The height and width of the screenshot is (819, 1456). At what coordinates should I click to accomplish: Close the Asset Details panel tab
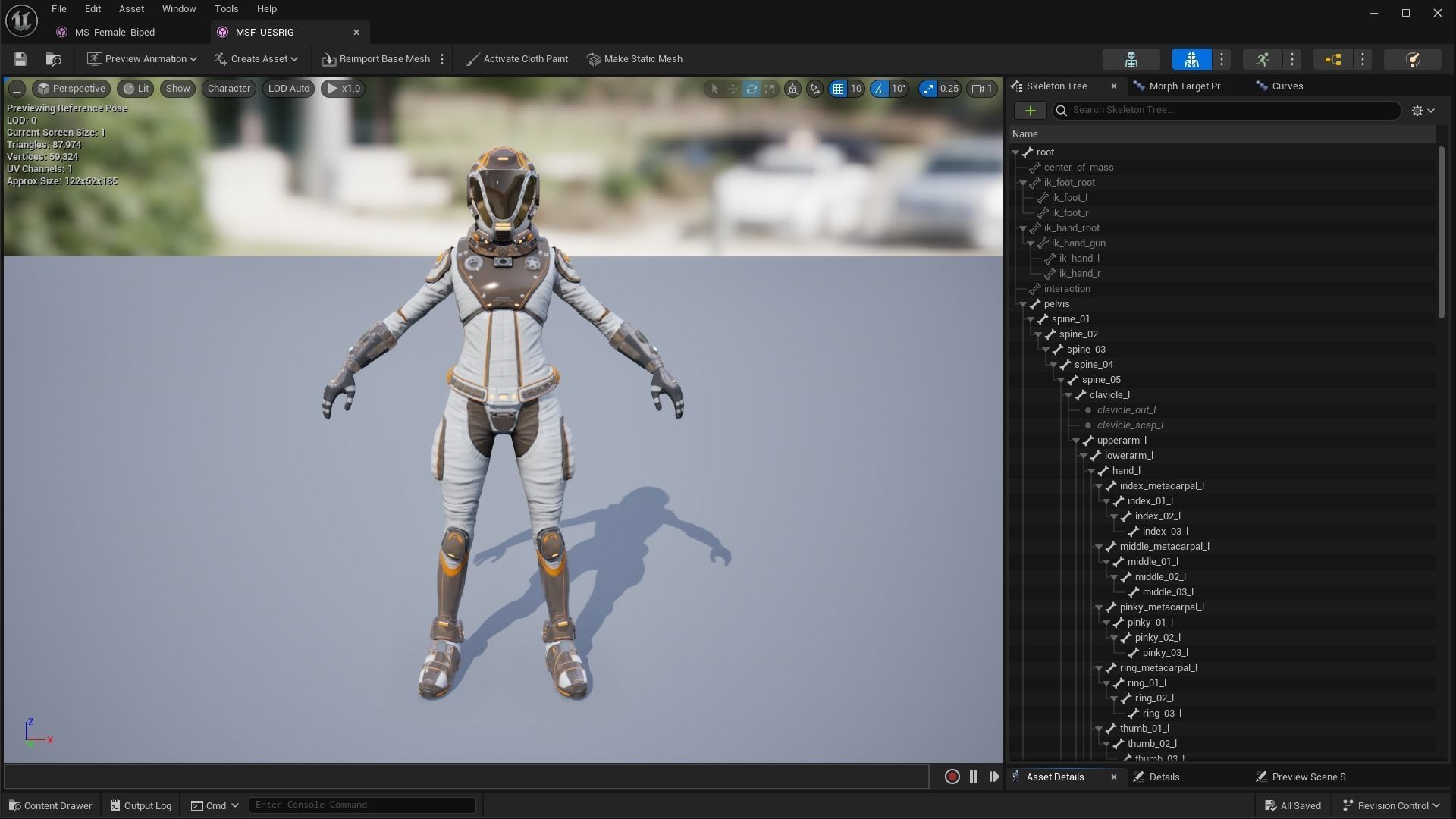pos(1113,777)
